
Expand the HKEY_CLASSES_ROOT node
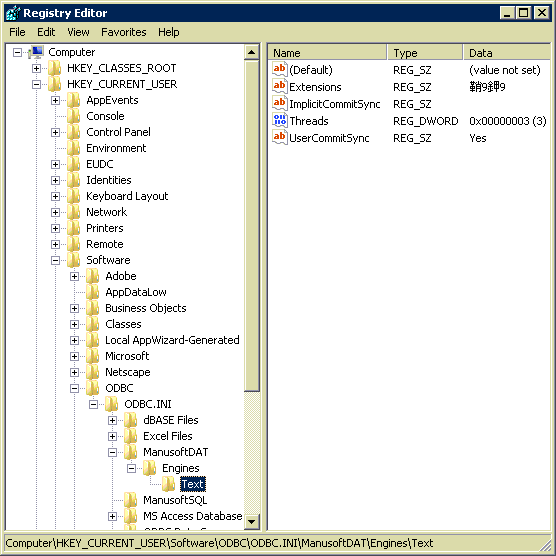click(36, 68)
